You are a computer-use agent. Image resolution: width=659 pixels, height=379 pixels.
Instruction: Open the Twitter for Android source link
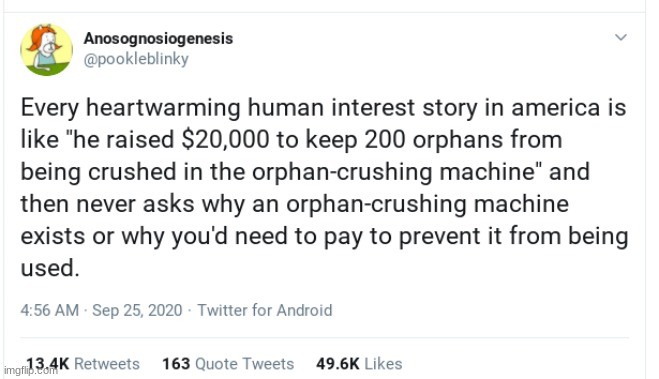(265, 311)
